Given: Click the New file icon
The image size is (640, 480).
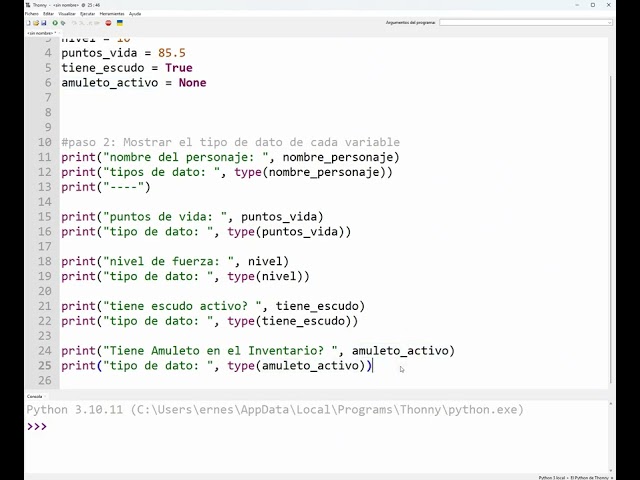Looking at the screenshot, I should coord(29,23).
